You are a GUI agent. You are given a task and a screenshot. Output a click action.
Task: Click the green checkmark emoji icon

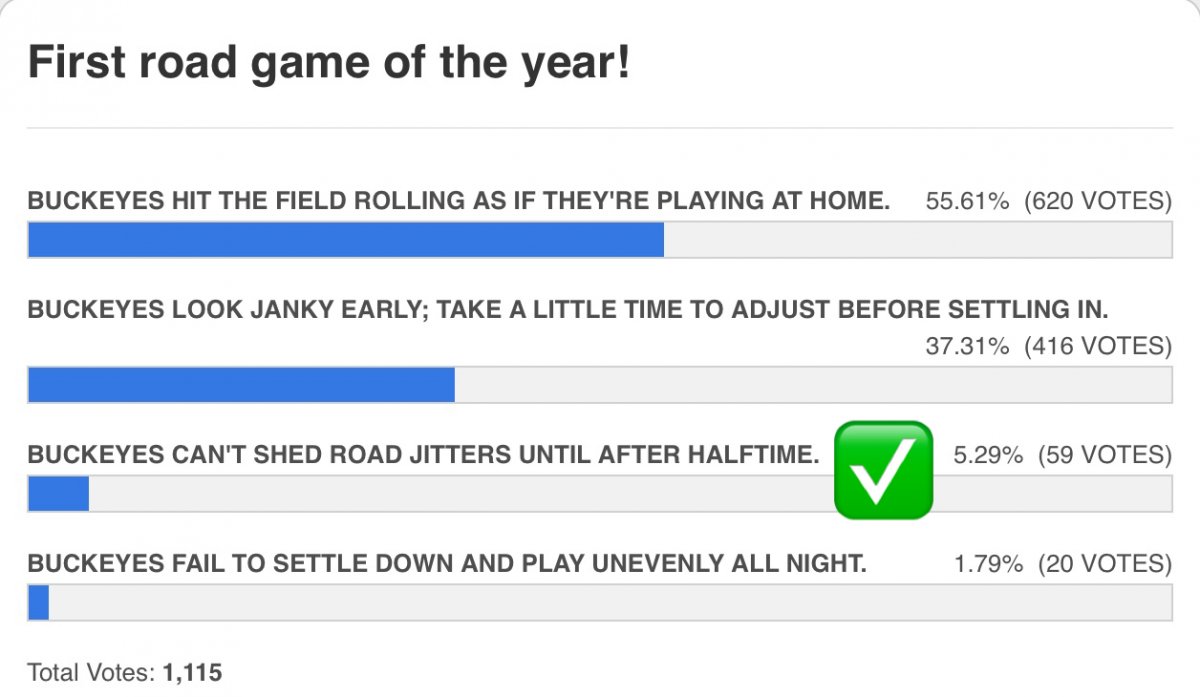[x=883, y=470]
